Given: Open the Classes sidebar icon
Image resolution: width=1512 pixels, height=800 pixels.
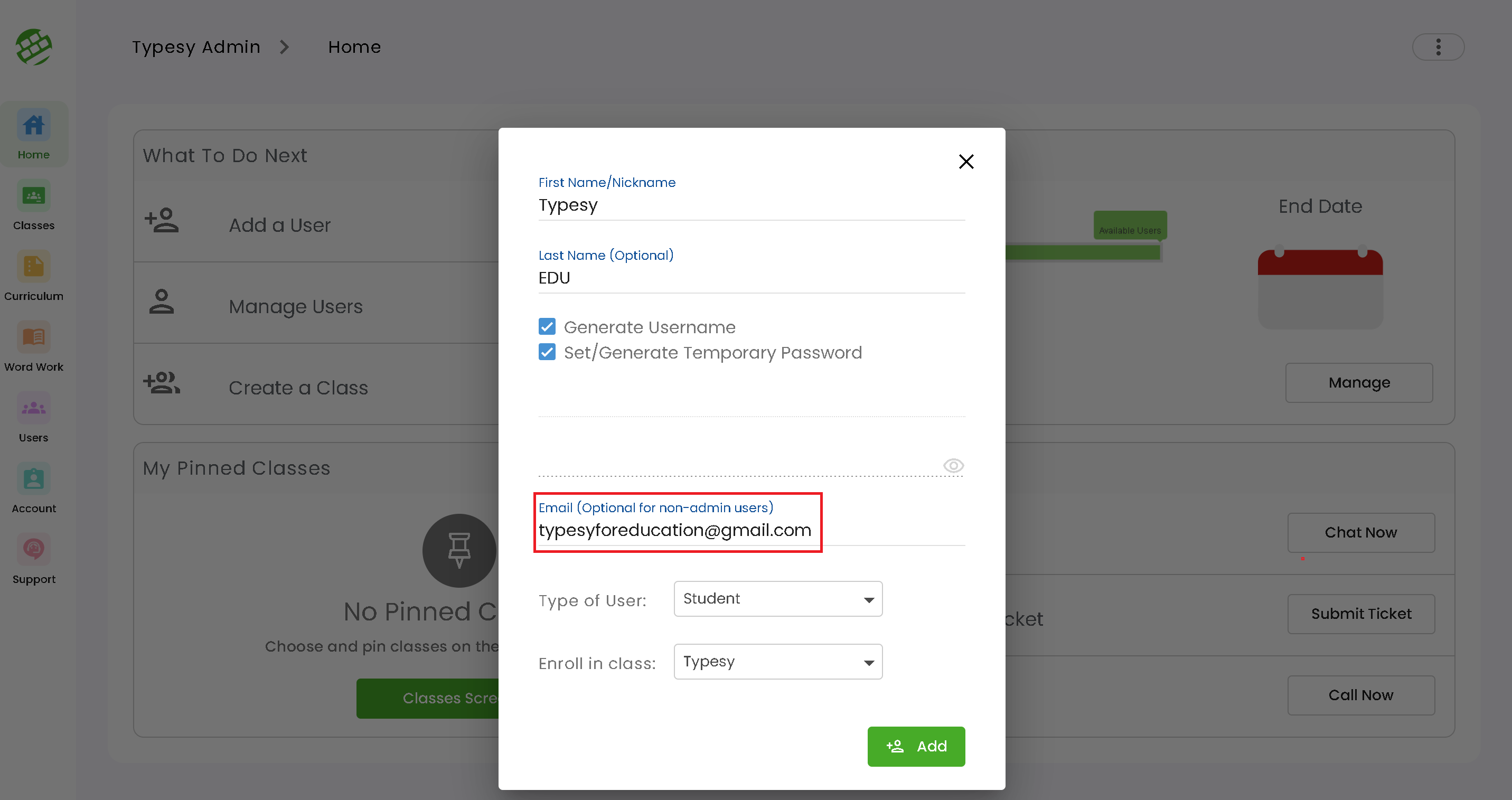Looking at the screenshot, I should [x=33, y=195].
